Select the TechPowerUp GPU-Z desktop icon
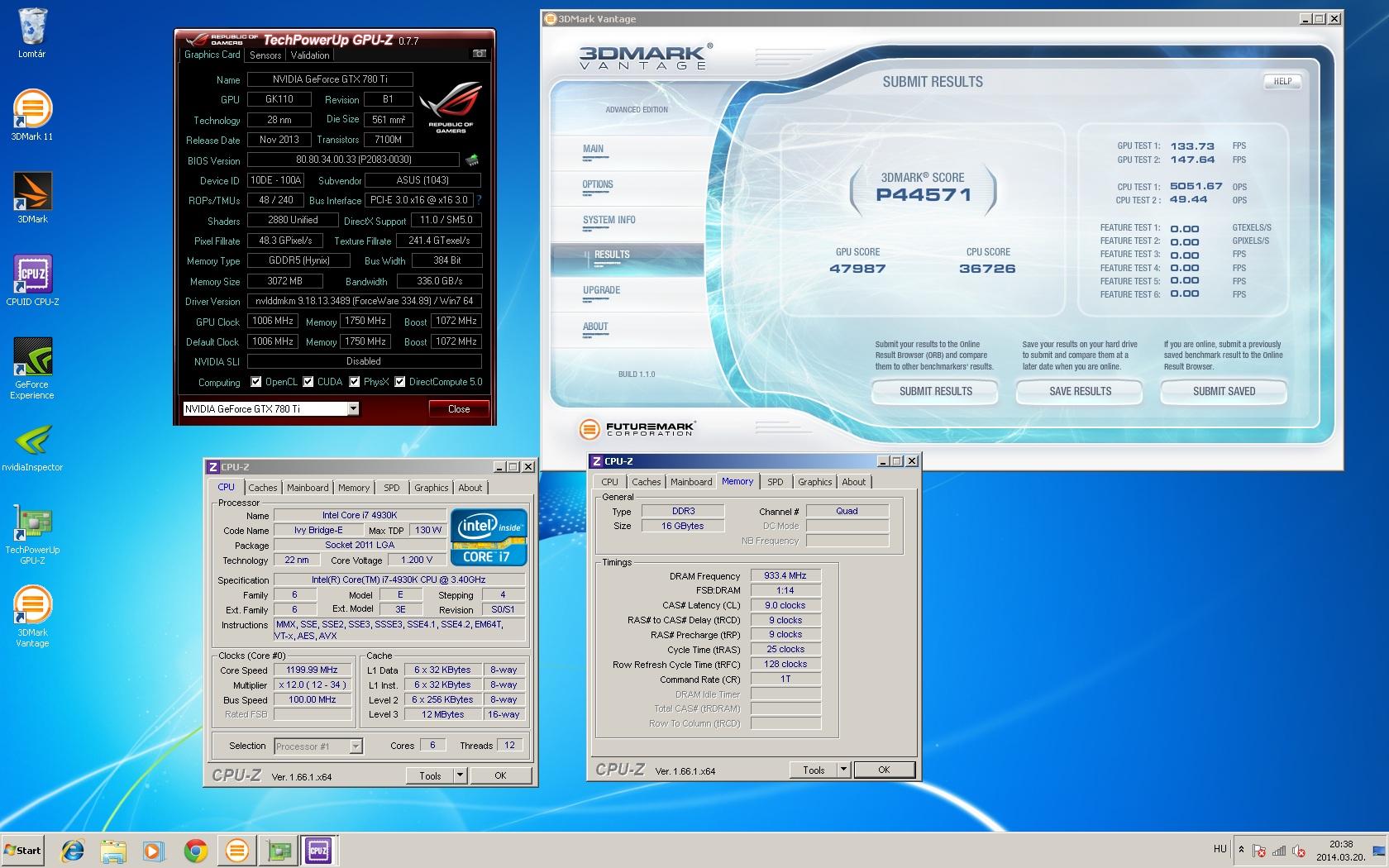1389x868 pixels. tap(32, 534)
